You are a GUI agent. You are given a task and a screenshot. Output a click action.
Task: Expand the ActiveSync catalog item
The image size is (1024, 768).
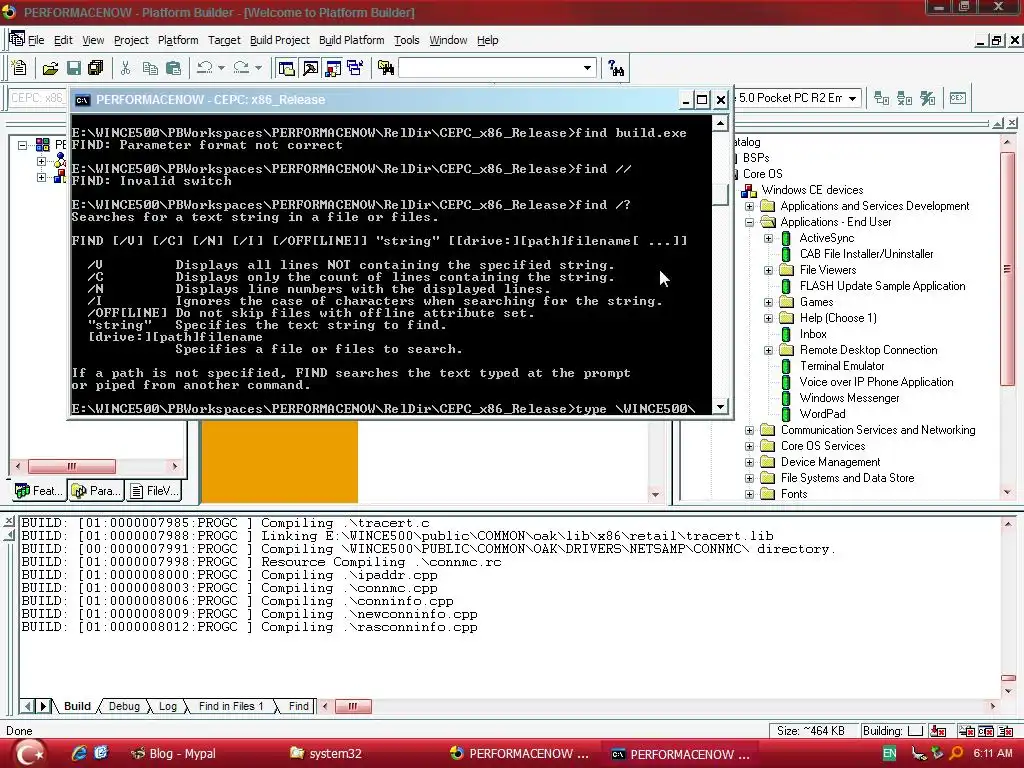769,238
